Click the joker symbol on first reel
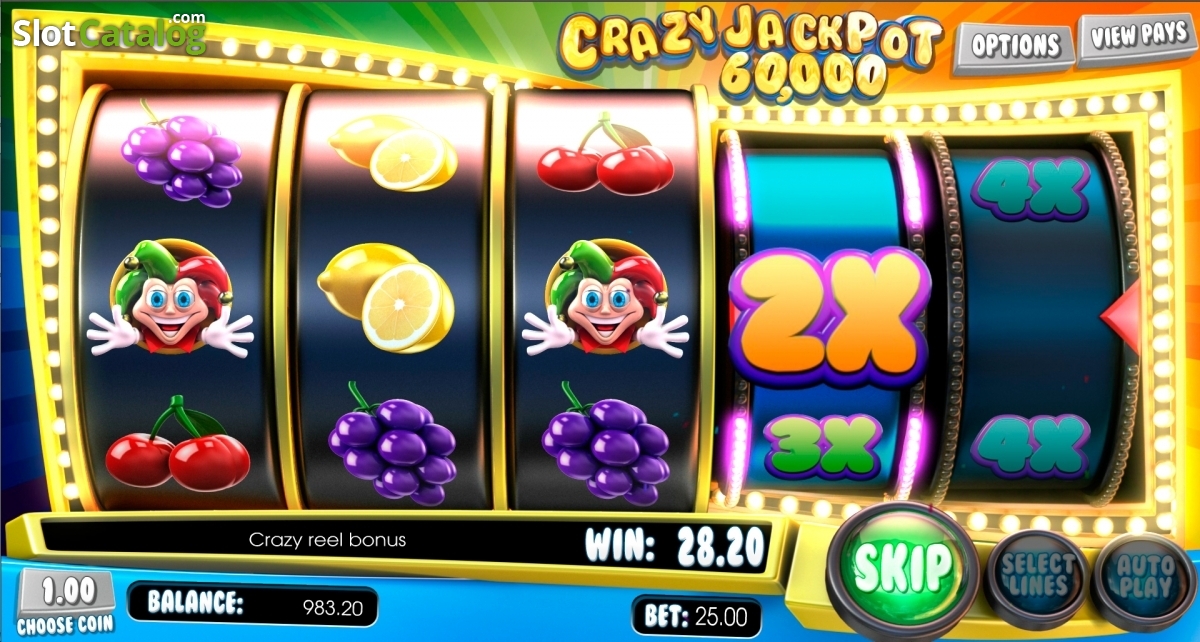This screenshot has width=1200, height=642. 171,298
